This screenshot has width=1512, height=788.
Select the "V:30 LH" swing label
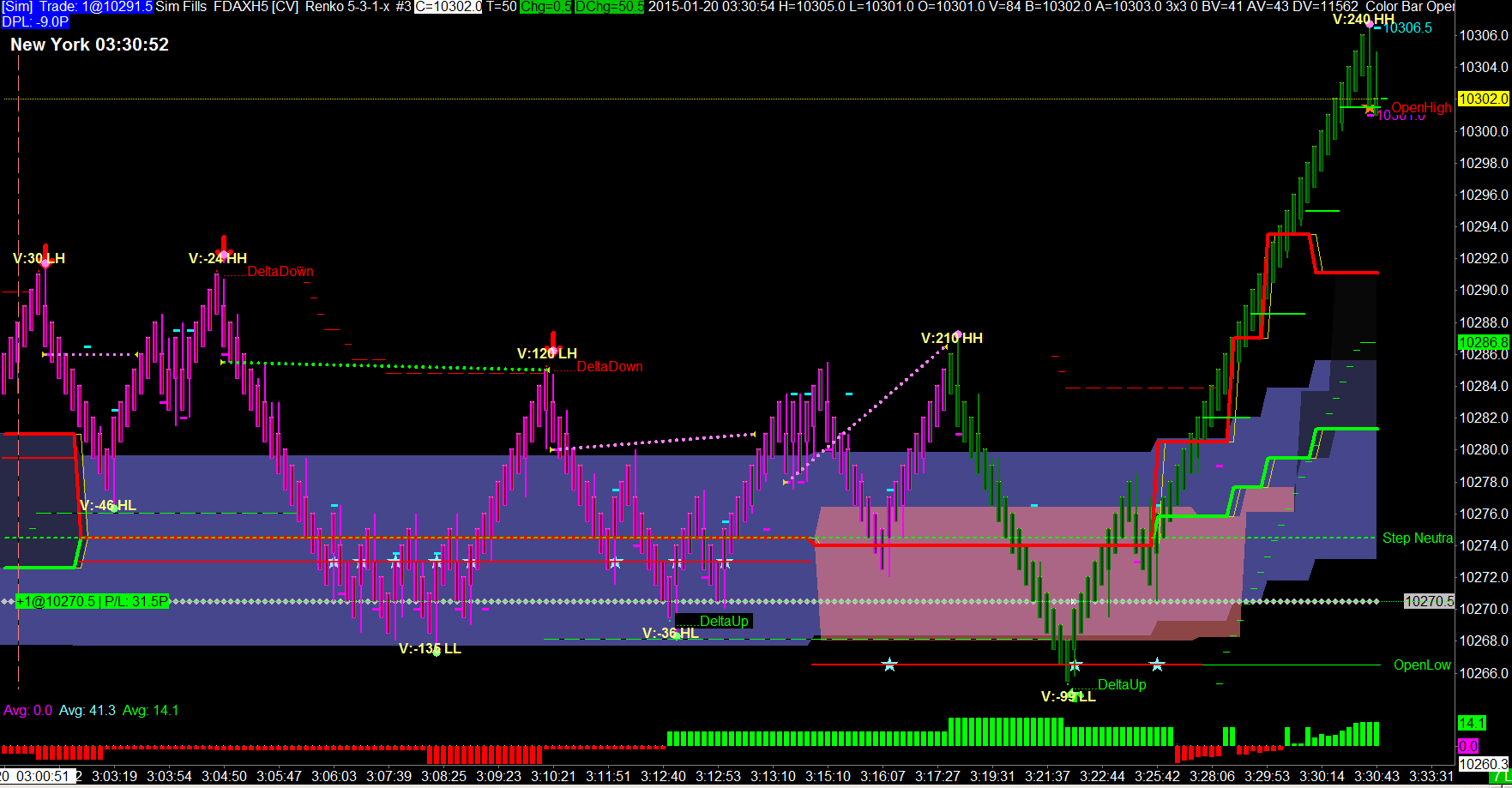(39, 258)
